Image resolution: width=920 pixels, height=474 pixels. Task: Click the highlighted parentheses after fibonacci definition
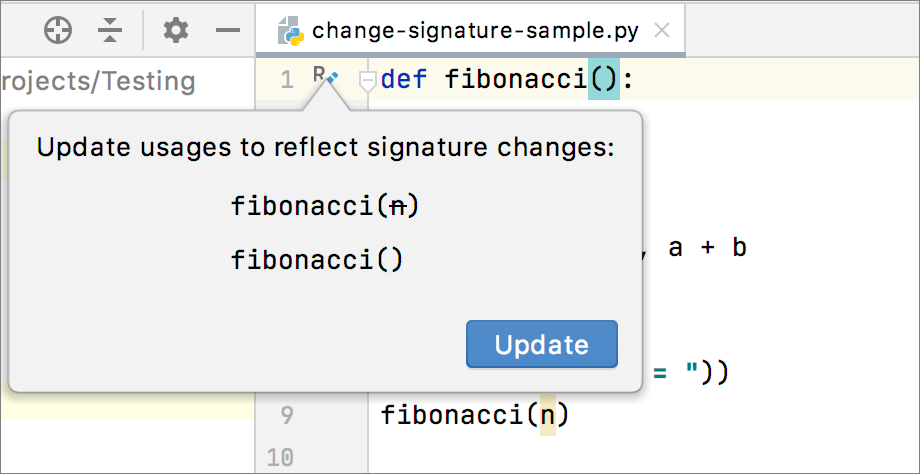604,79
